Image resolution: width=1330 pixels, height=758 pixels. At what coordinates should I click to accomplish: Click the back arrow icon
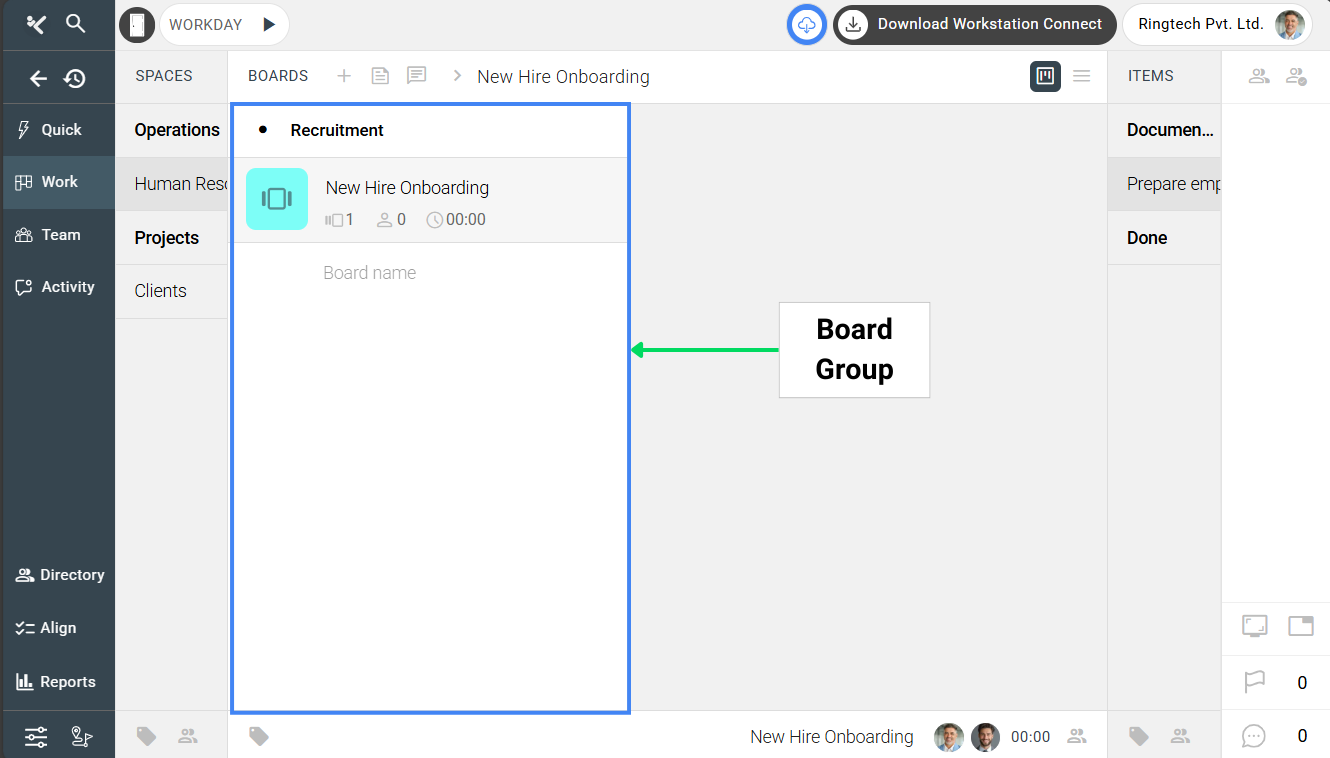pos(38,78)
